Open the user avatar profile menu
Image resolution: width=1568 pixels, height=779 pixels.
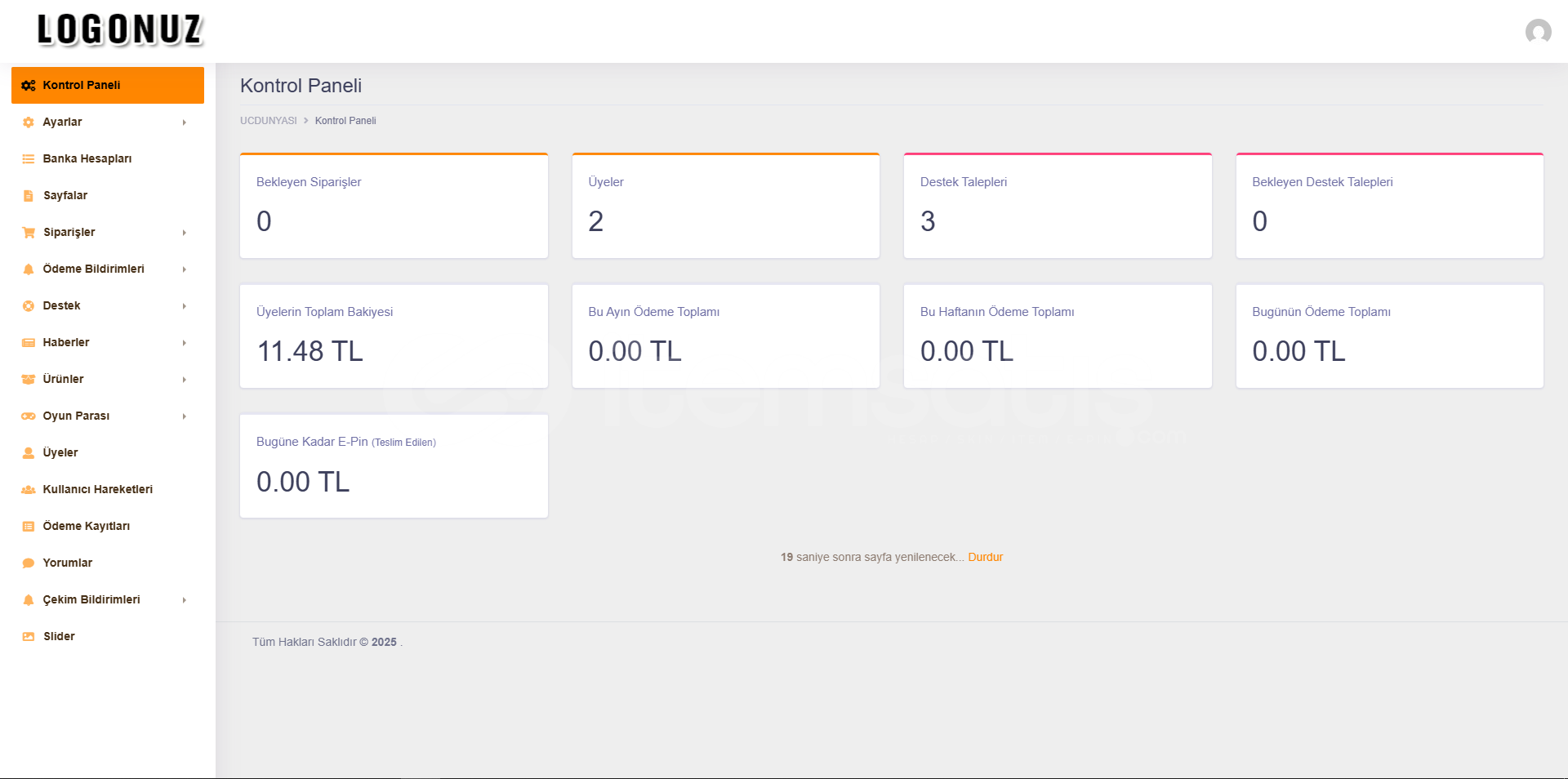(x=1538, y=32)
